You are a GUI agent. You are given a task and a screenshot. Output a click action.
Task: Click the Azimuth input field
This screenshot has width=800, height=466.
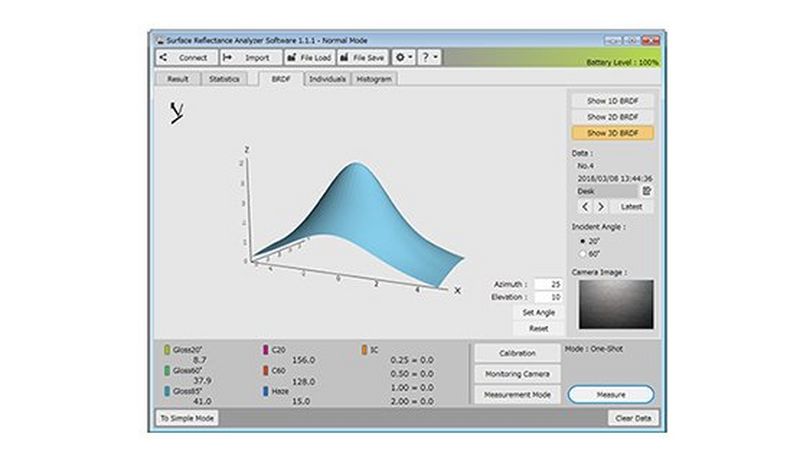[547, 284]
